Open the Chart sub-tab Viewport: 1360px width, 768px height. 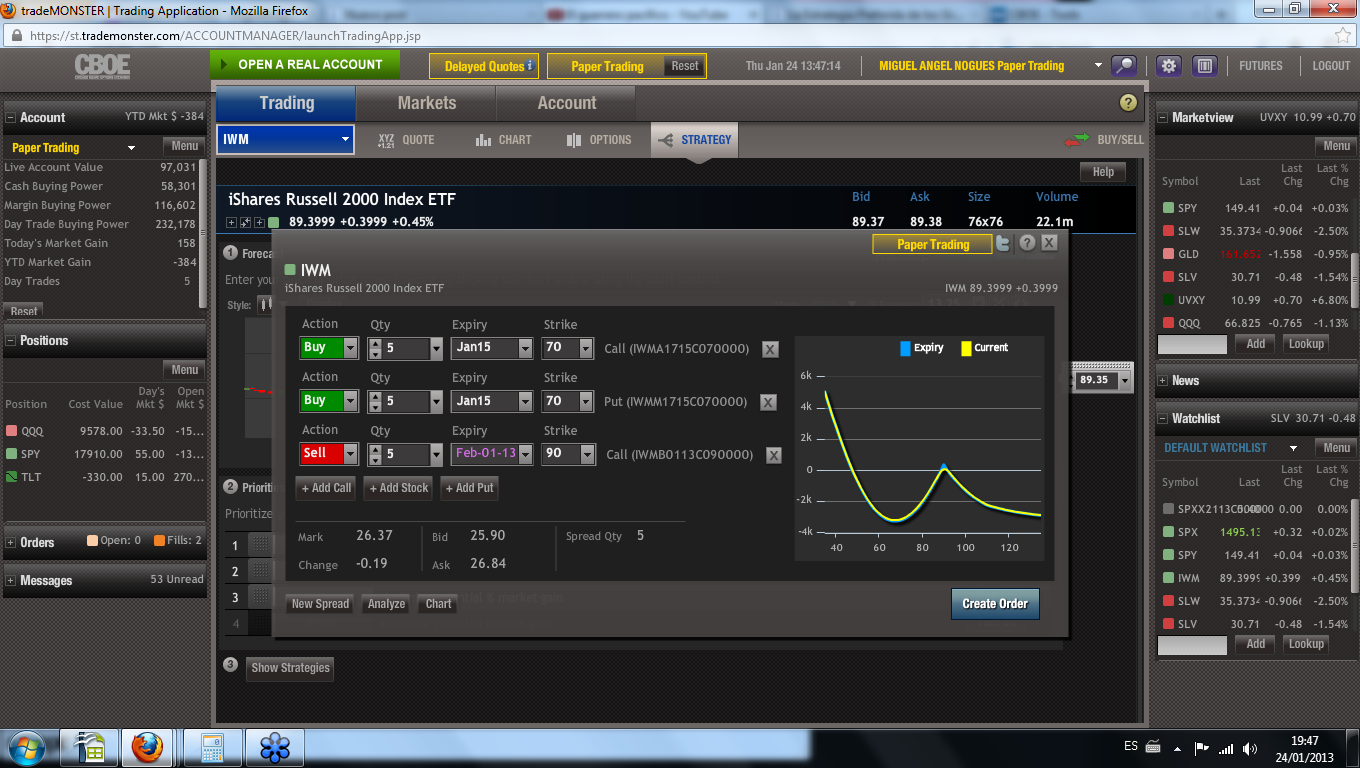click(503, 140)
